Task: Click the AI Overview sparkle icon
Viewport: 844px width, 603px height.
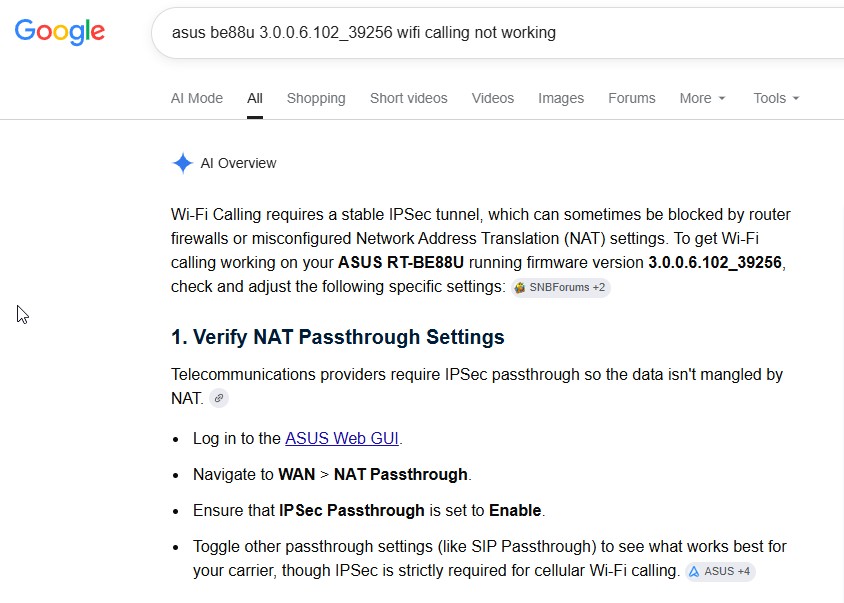Action: coord(182,163)
